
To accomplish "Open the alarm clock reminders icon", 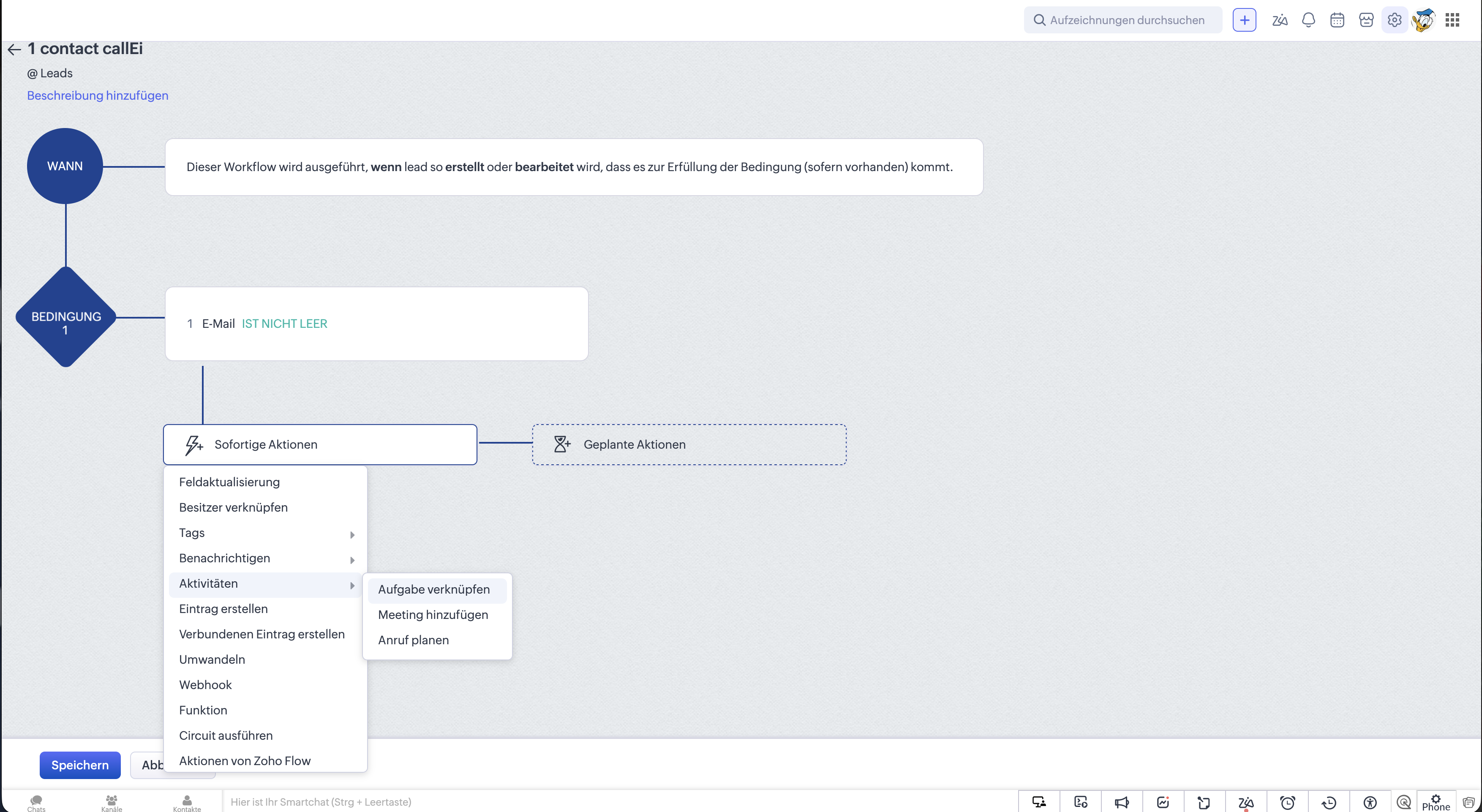I will [1288, 801].
